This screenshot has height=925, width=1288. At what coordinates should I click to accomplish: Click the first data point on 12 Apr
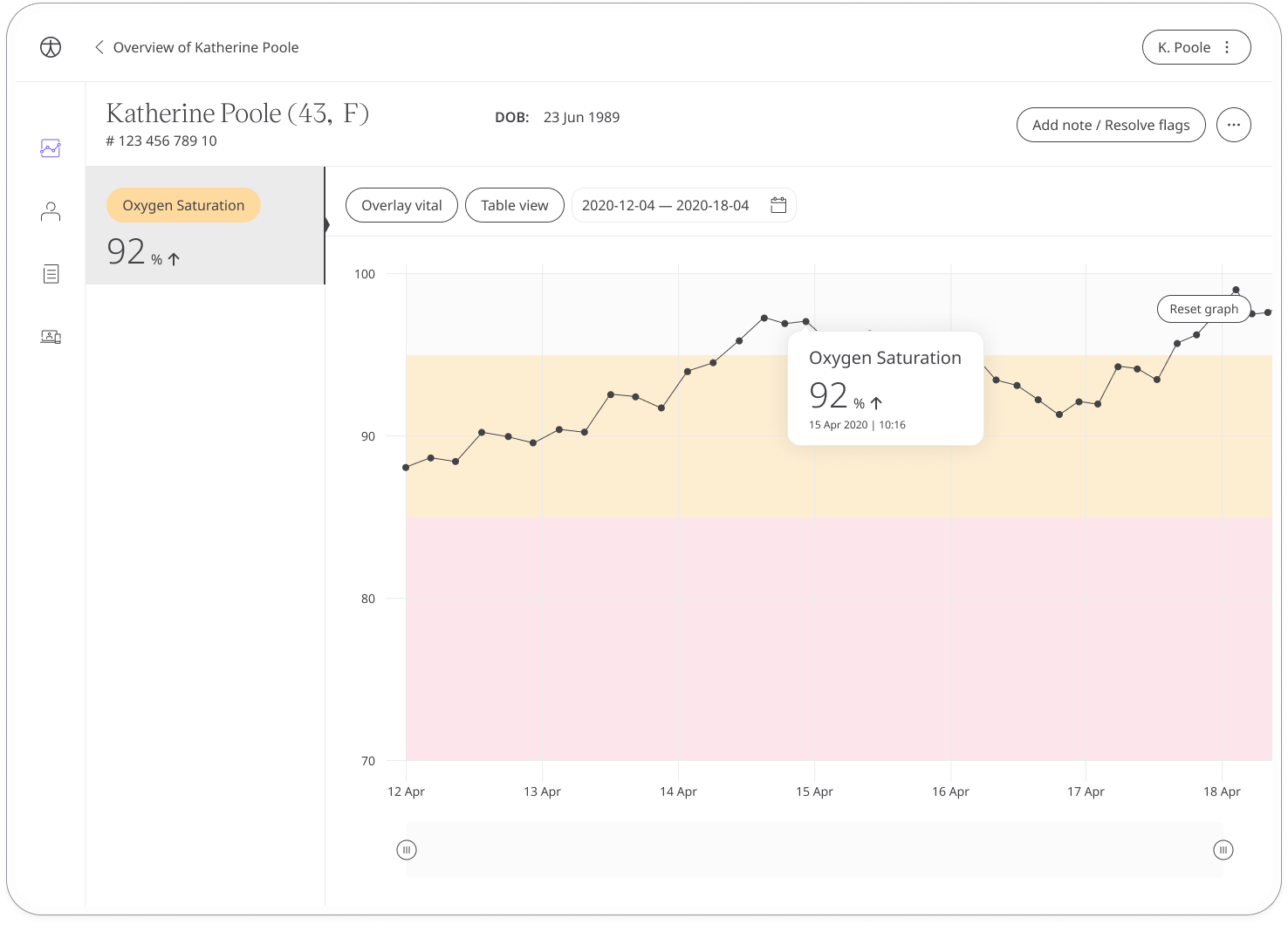pos(406,468)
